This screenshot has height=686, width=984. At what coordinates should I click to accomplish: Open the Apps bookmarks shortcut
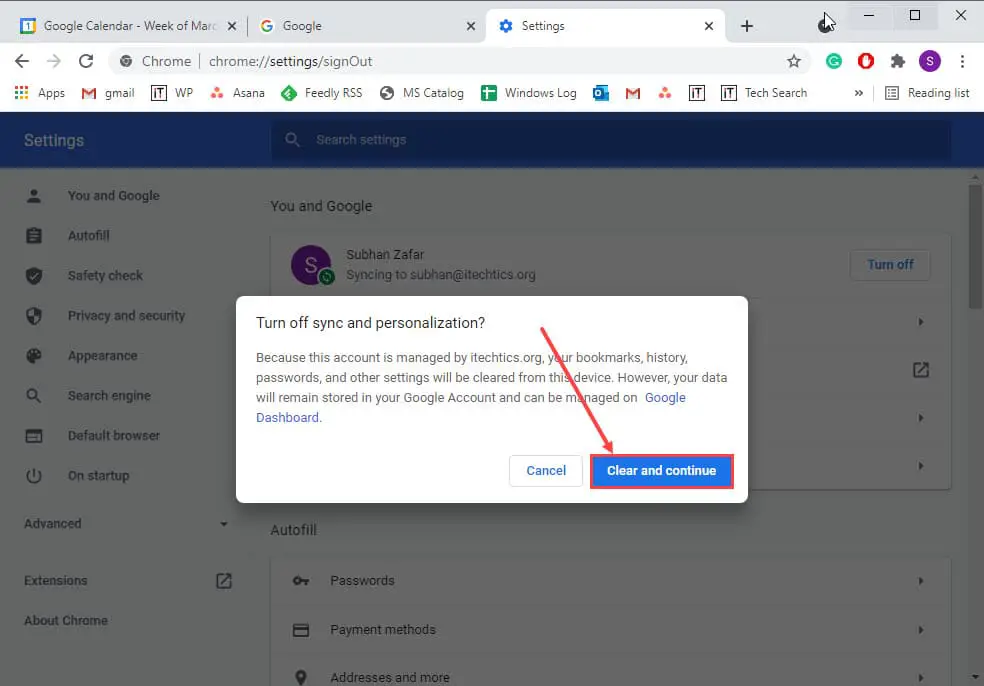click(x=40, y=93)
